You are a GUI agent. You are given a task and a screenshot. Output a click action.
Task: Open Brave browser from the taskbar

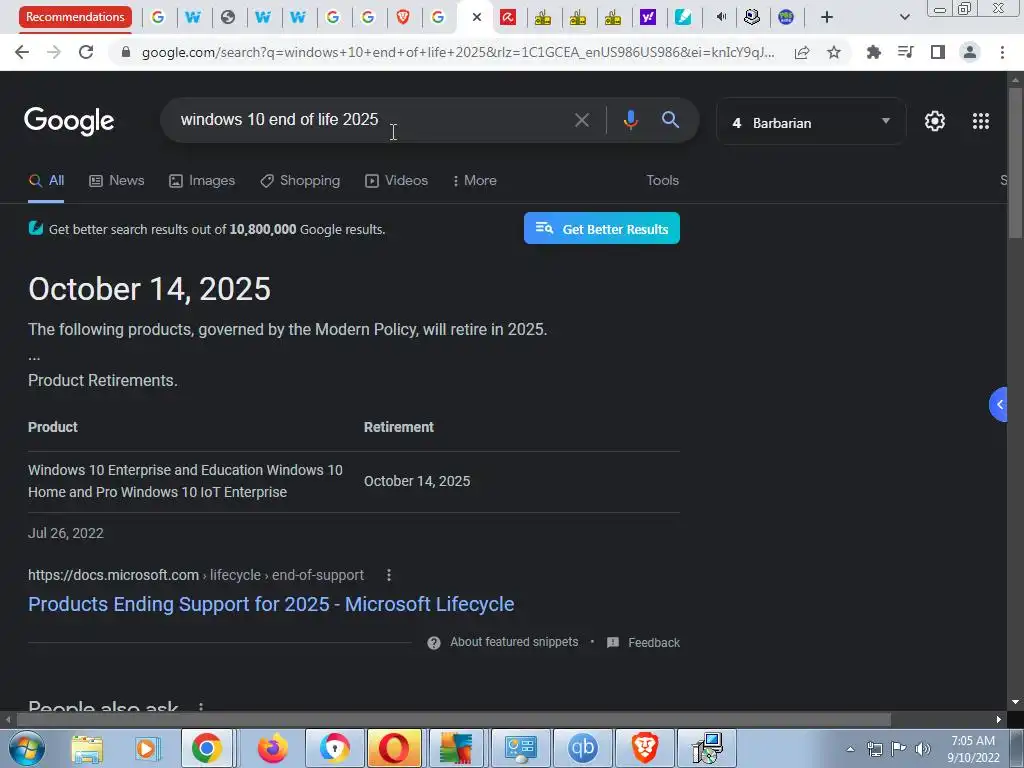645,748
